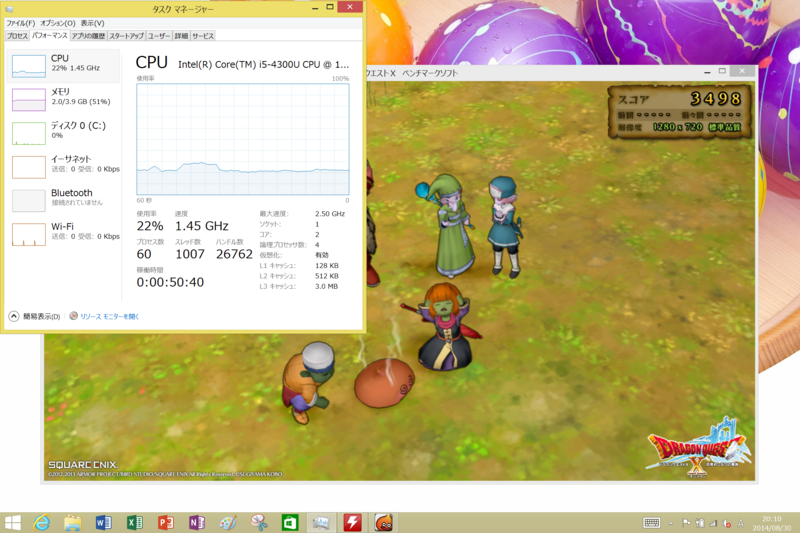
Task: Switch to the 詳細 tab
Action: [x=181, y=36]
